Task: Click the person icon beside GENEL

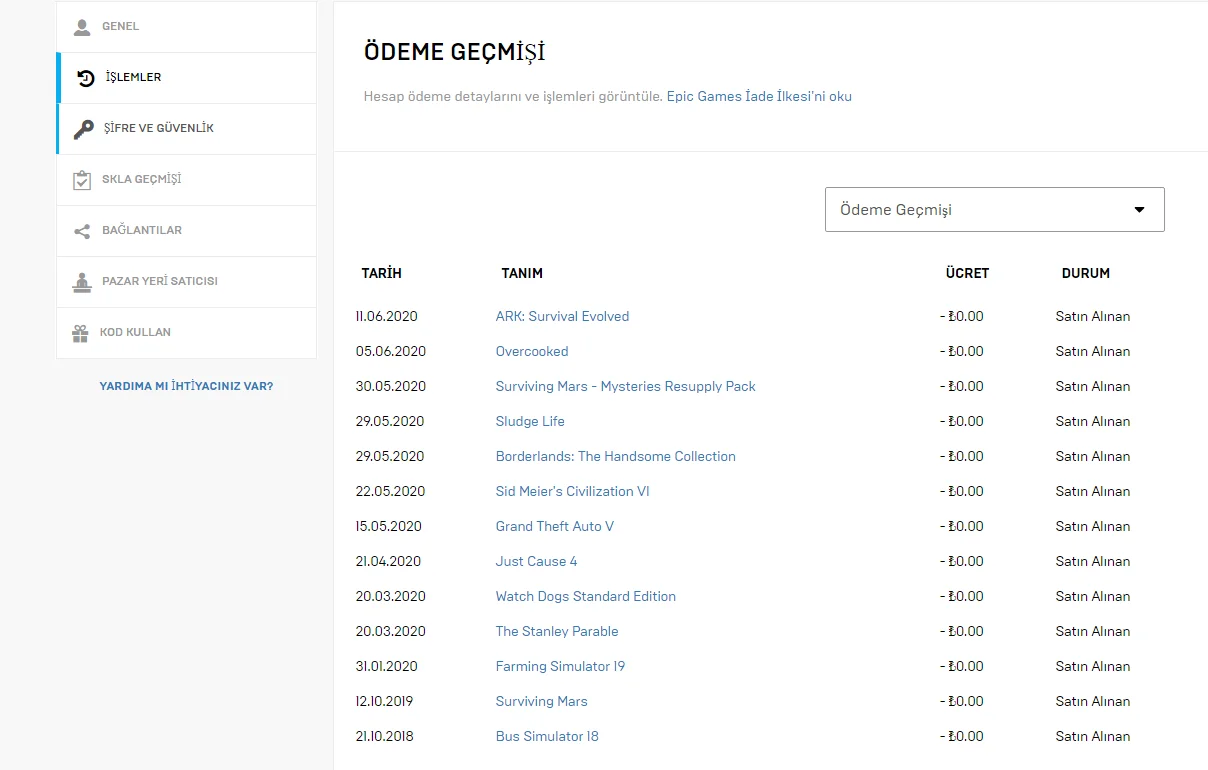Action: 82,27
